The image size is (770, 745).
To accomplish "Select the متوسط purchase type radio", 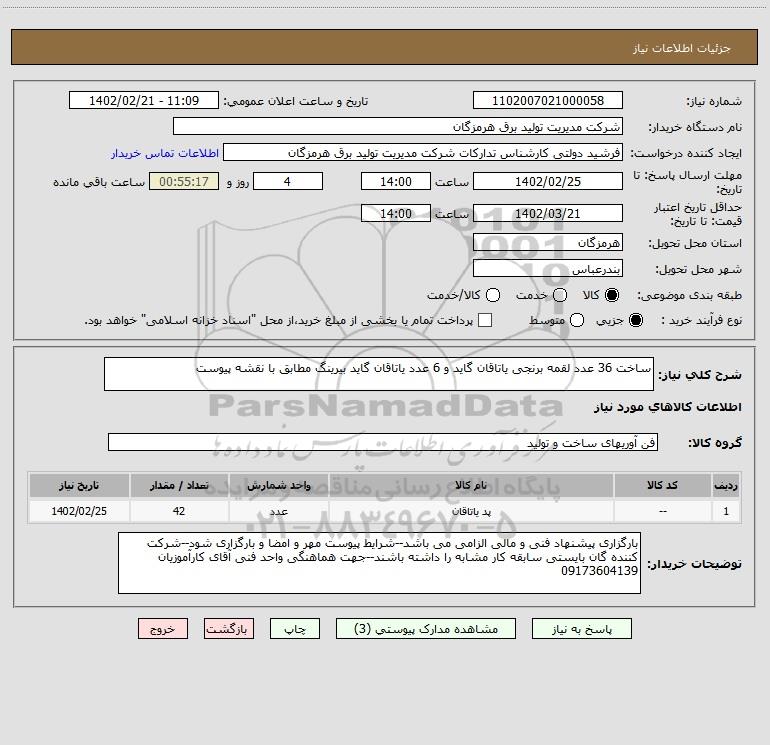I will [577, 320].
